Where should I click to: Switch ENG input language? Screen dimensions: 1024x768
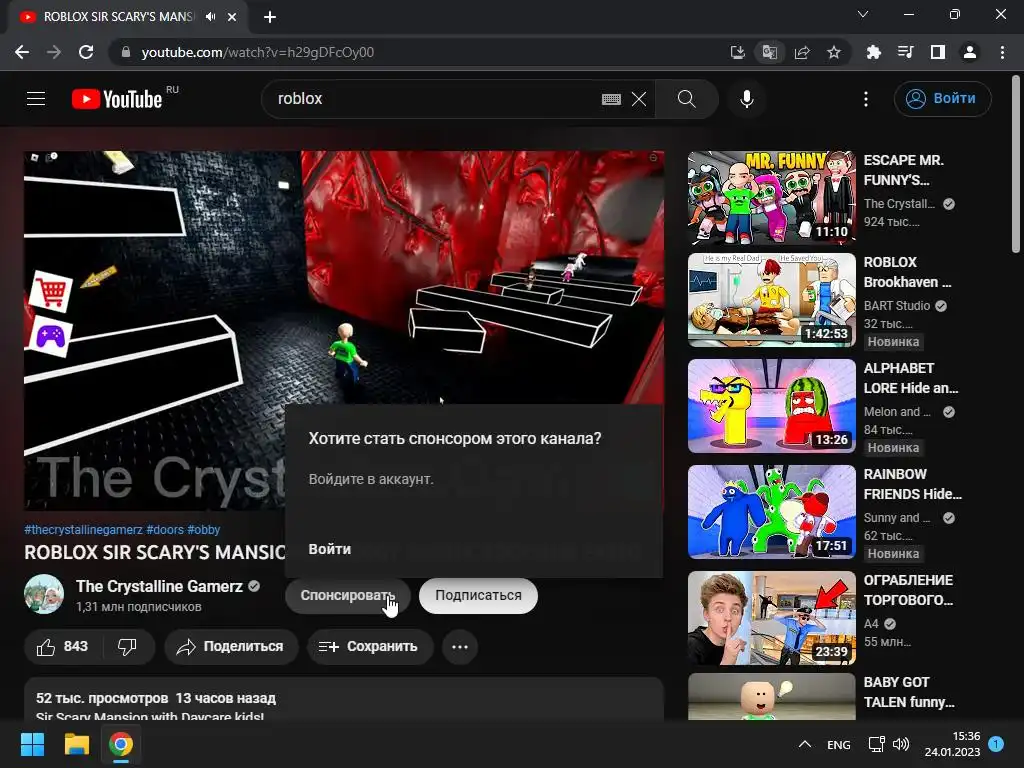[839, 744]
